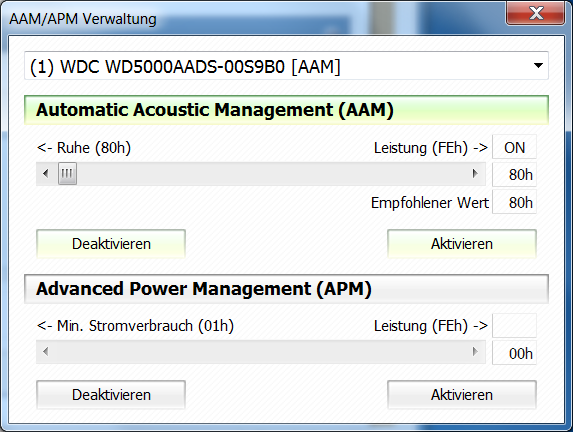
Task: Click the APM slider left arrow
Action: coord(46,352)
